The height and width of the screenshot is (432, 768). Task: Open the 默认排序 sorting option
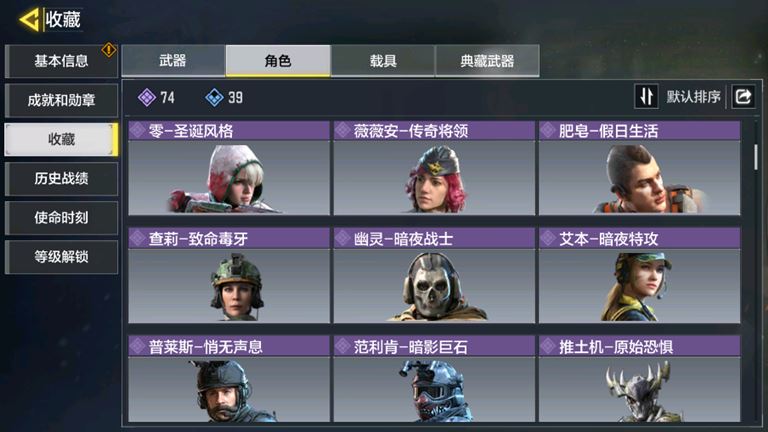point(693,97)
